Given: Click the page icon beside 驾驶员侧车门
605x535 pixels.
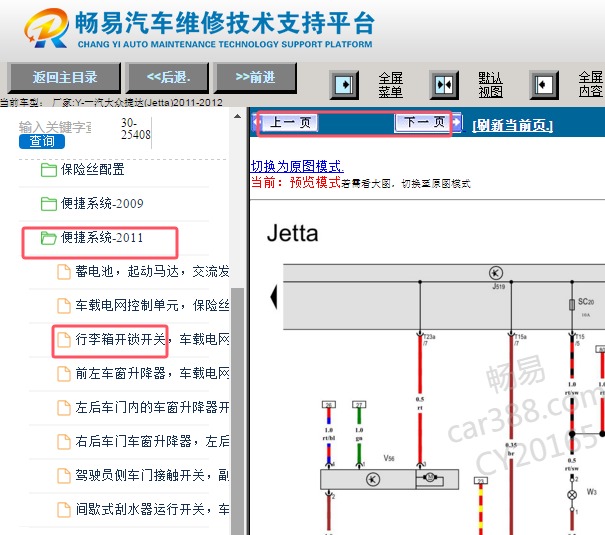Looking at the screenshot, I should click(64, 475).
